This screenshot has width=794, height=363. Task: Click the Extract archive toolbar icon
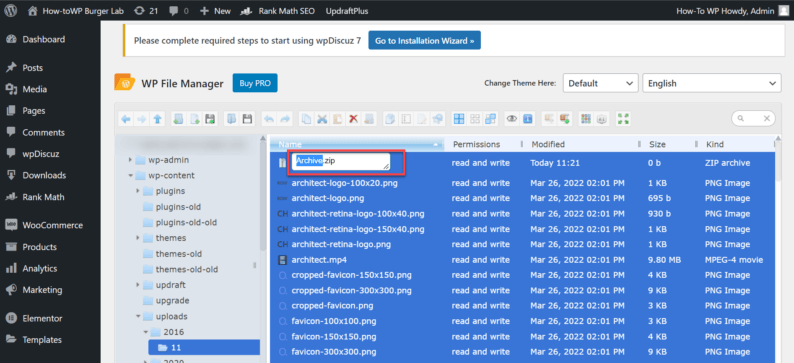[x=549, y=119]
